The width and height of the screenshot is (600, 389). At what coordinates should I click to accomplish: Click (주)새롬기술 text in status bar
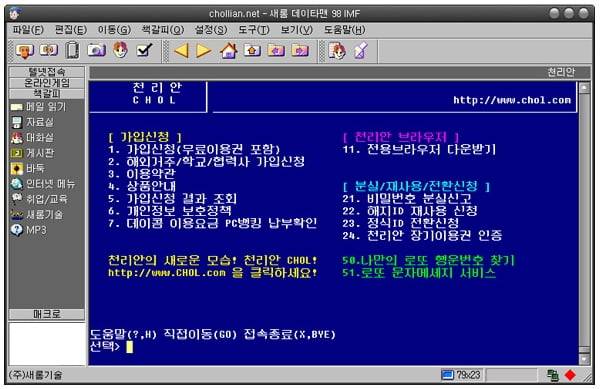pyautogui.click(x=35, y=375)
